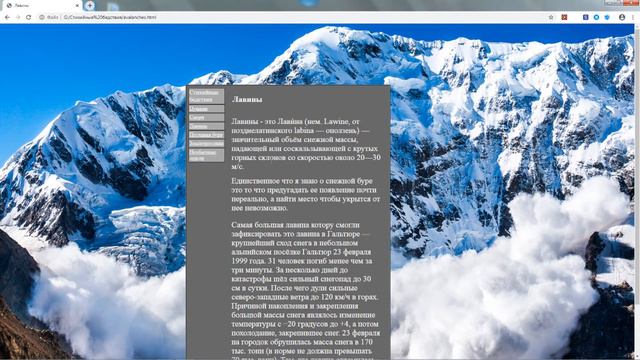This screenshot has height=360, width=640.
Task: Open the fifth sidebar navigation link
Action: pos(206,135)
